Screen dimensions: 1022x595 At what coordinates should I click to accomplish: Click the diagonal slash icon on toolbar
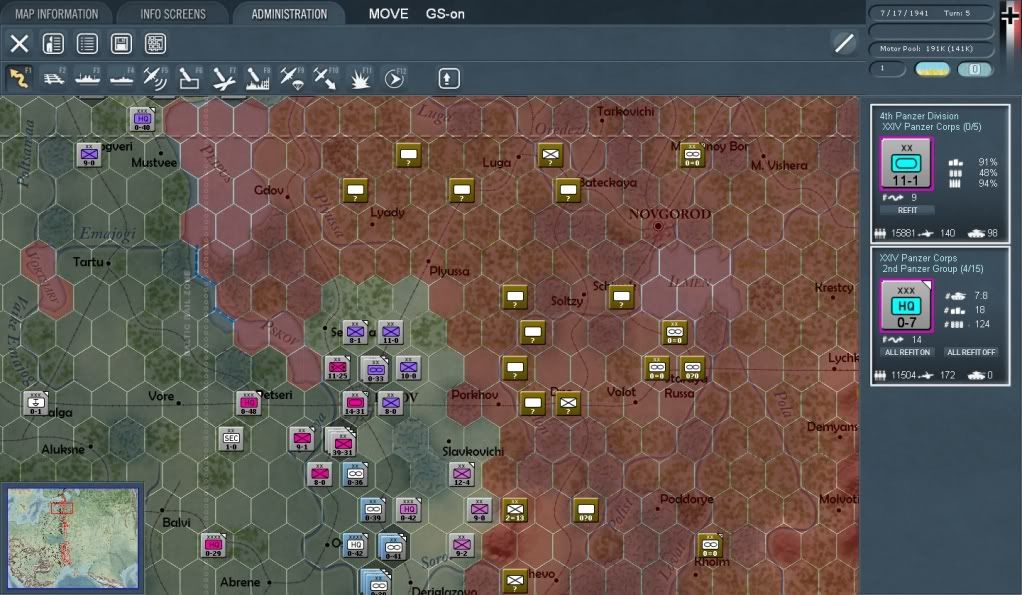pyautogui.click(x=844, y=44)
